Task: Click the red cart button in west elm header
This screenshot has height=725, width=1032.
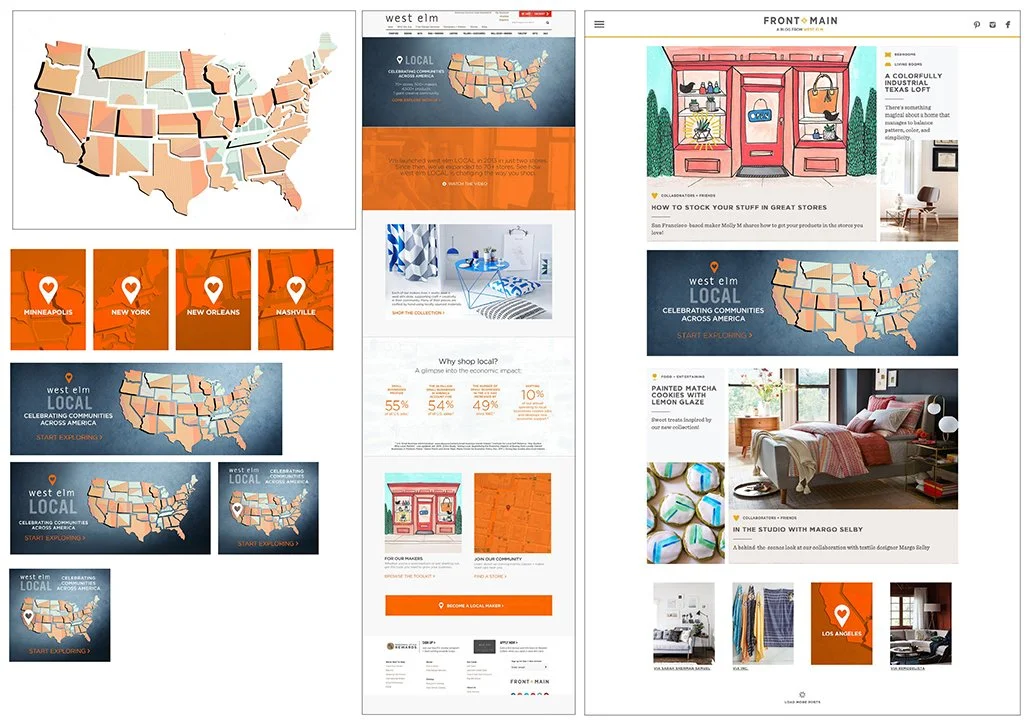Action: pos(535,13)
